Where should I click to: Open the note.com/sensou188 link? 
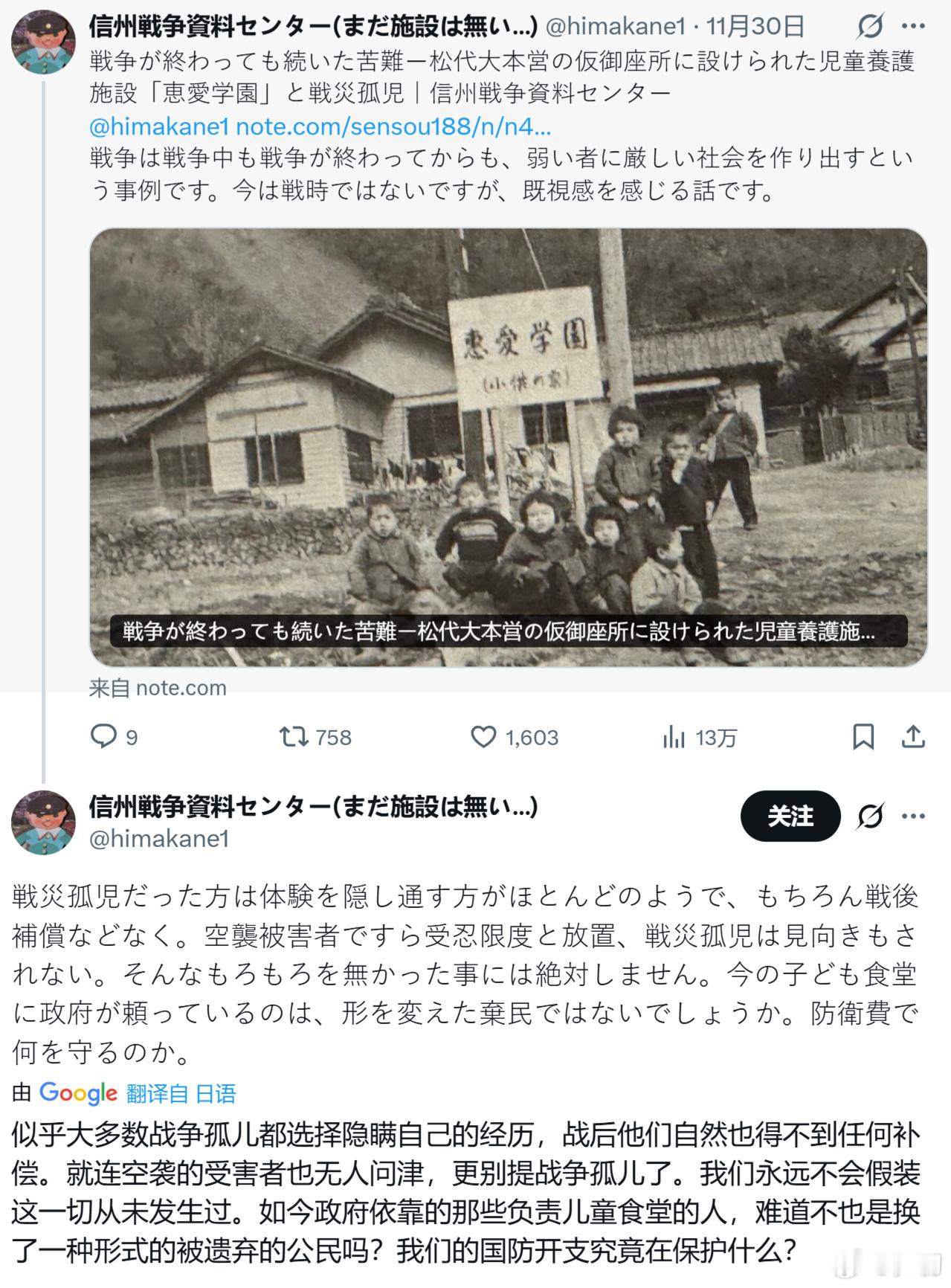click(393, 126)
